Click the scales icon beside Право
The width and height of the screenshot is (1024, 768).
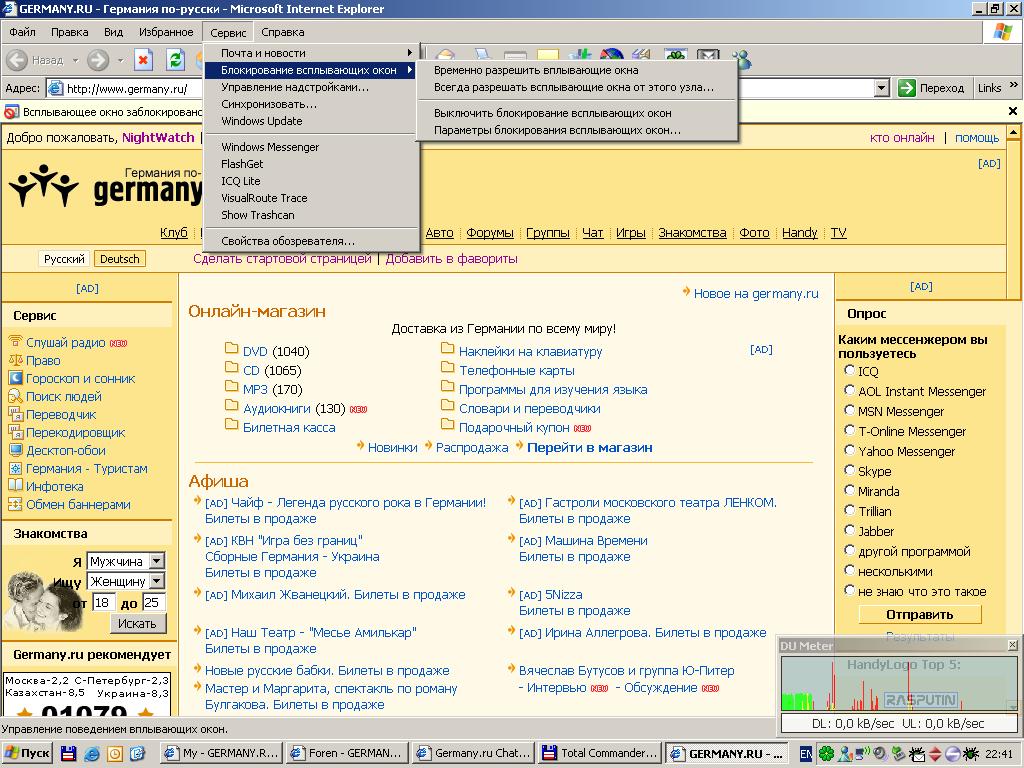[15, 360]
